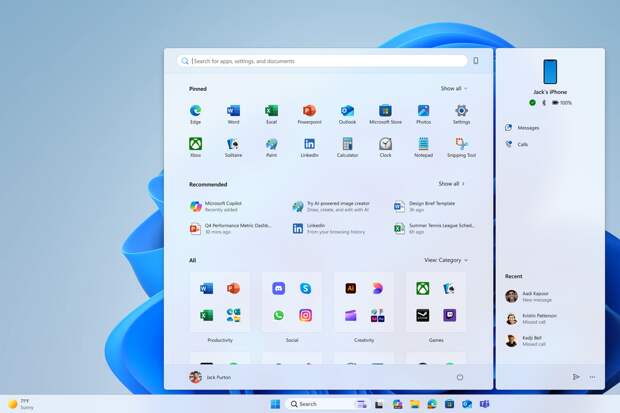Launch Word from the pinned section
This screenshot has height=413, width=620.
pos(233,111)
